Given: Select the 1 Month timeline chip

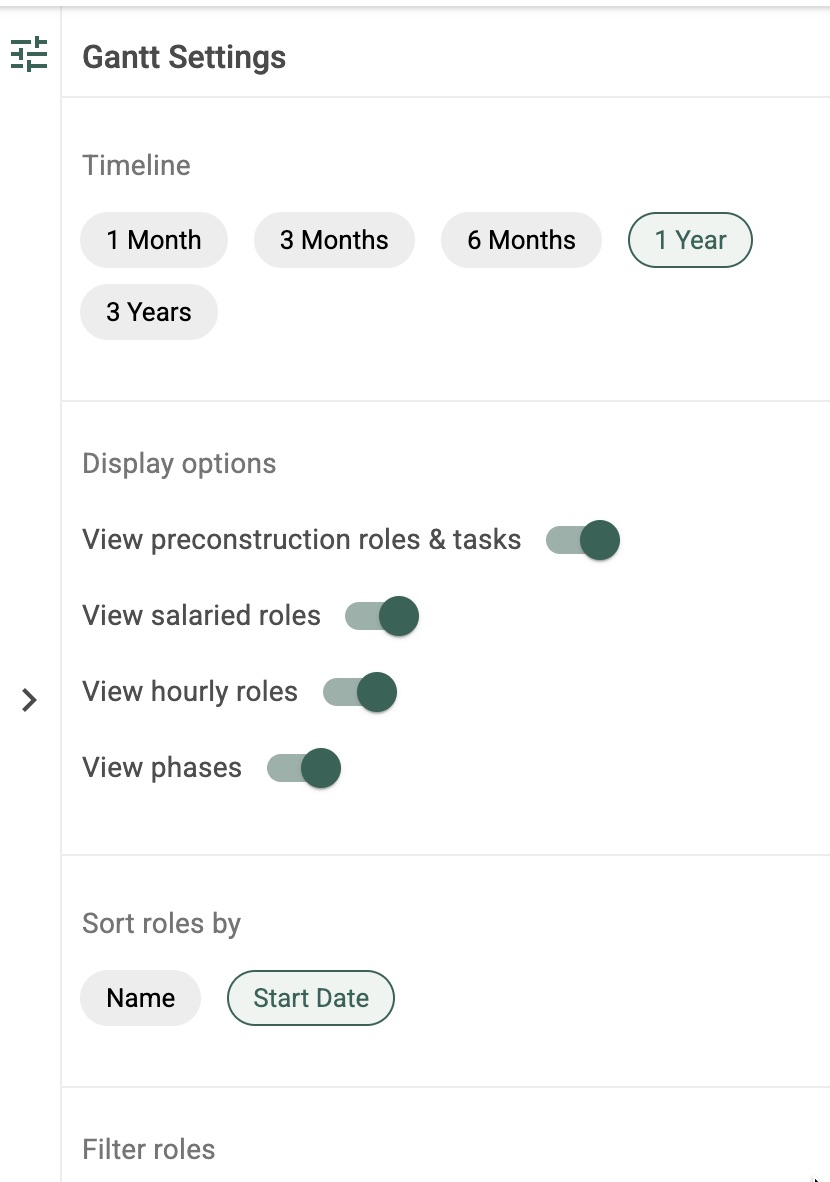Looking at the screenshot, I should [x=154, y=240].
